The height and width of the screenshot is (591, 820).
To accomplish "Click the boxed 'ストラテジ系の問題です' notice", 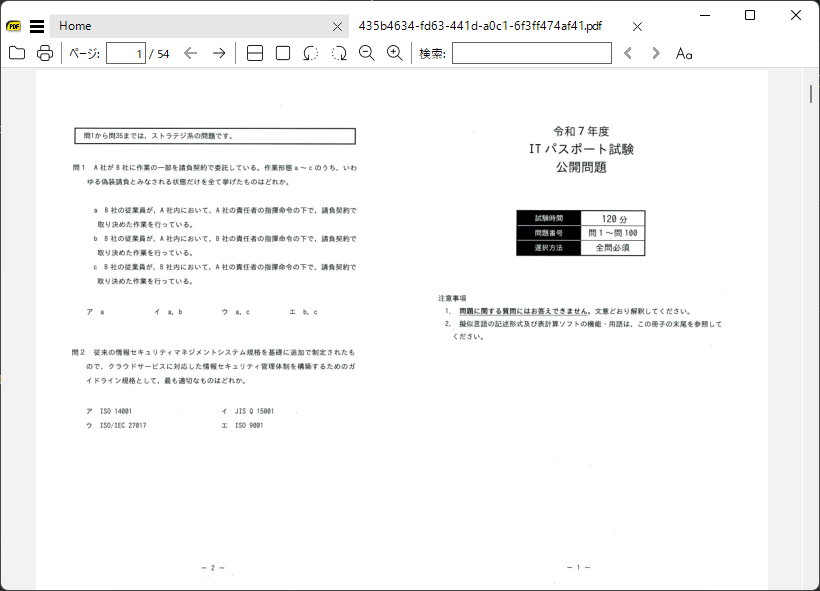I will [215, 136].
